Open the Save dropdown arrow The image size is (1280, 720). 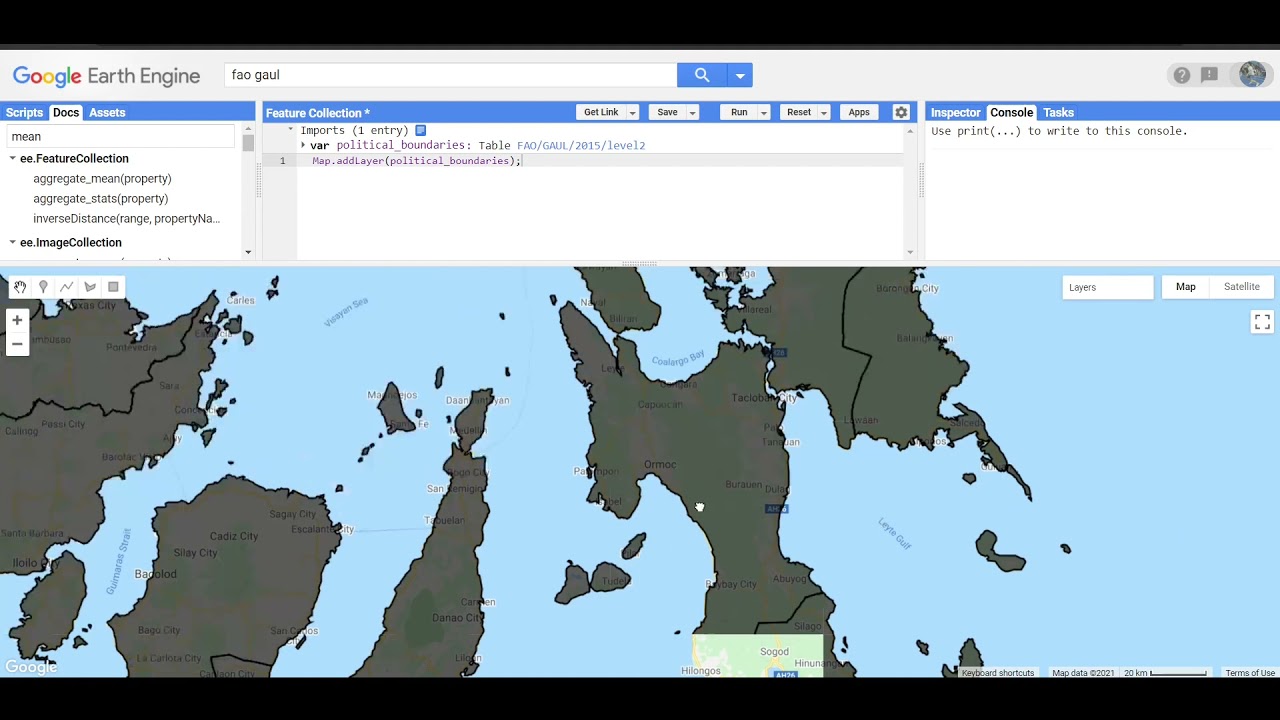tap(692, 112)
